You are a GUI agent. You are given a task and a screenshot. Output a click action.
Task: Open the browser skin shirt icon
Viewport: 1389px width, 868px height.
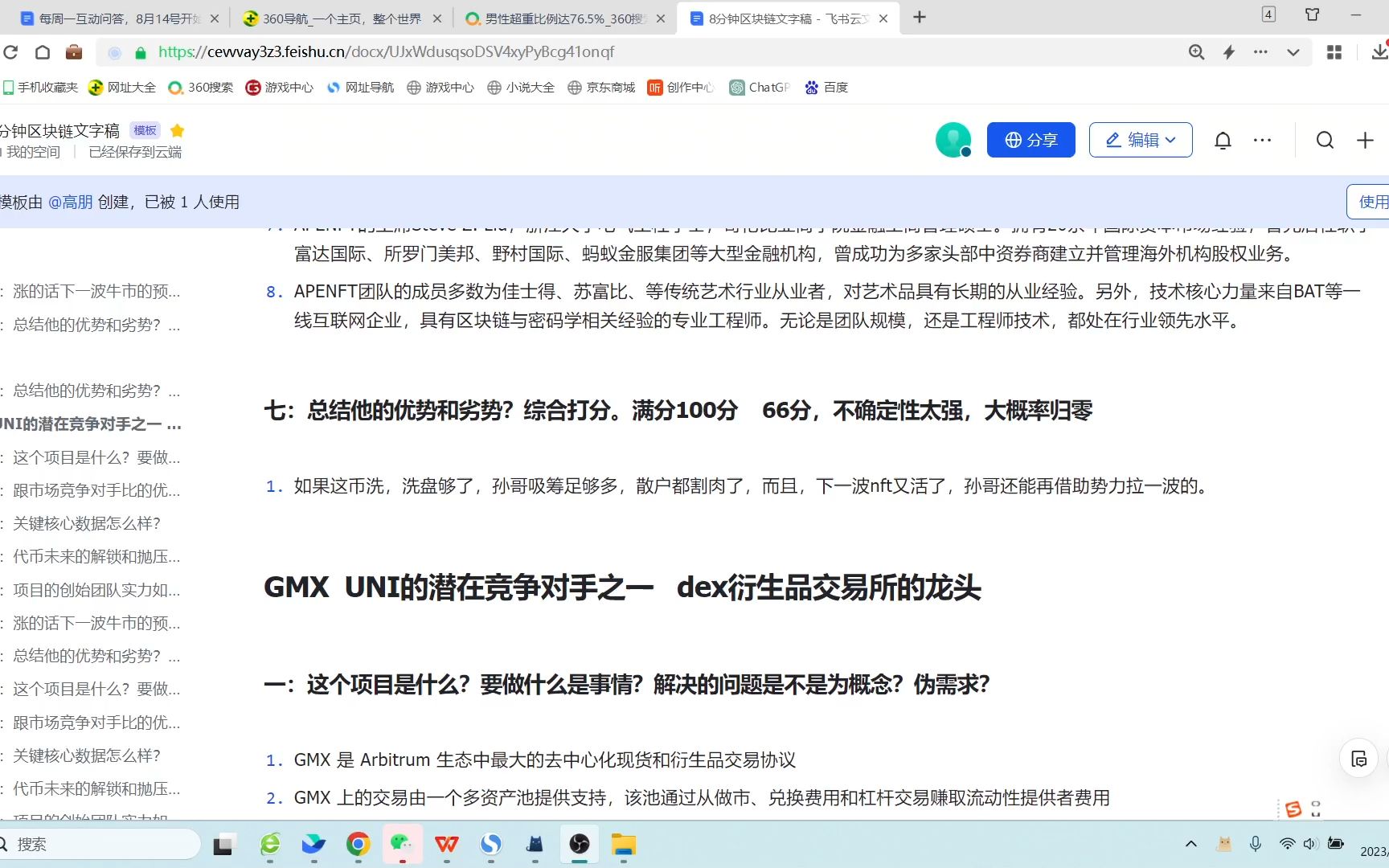click(1312, 14)
